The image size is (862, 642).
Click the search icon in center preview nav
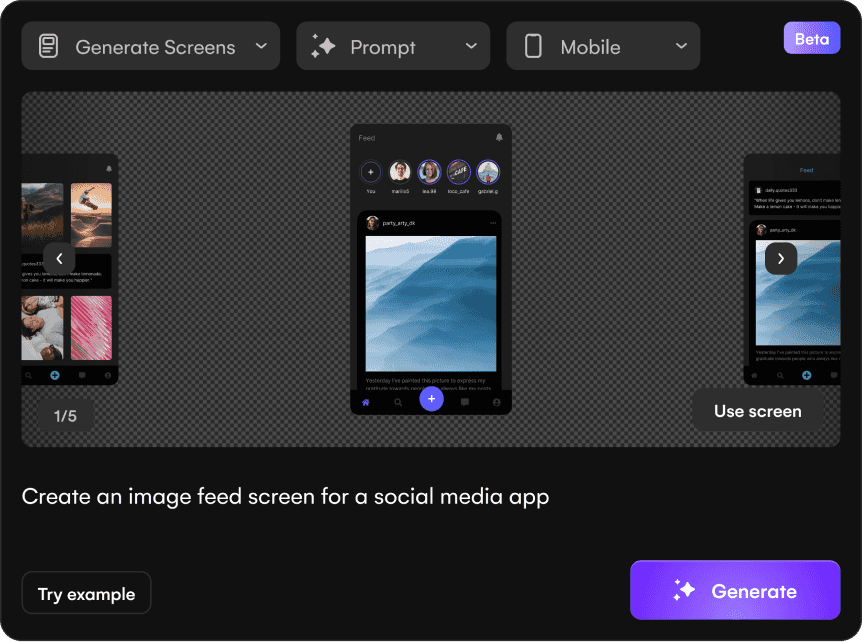398,402
